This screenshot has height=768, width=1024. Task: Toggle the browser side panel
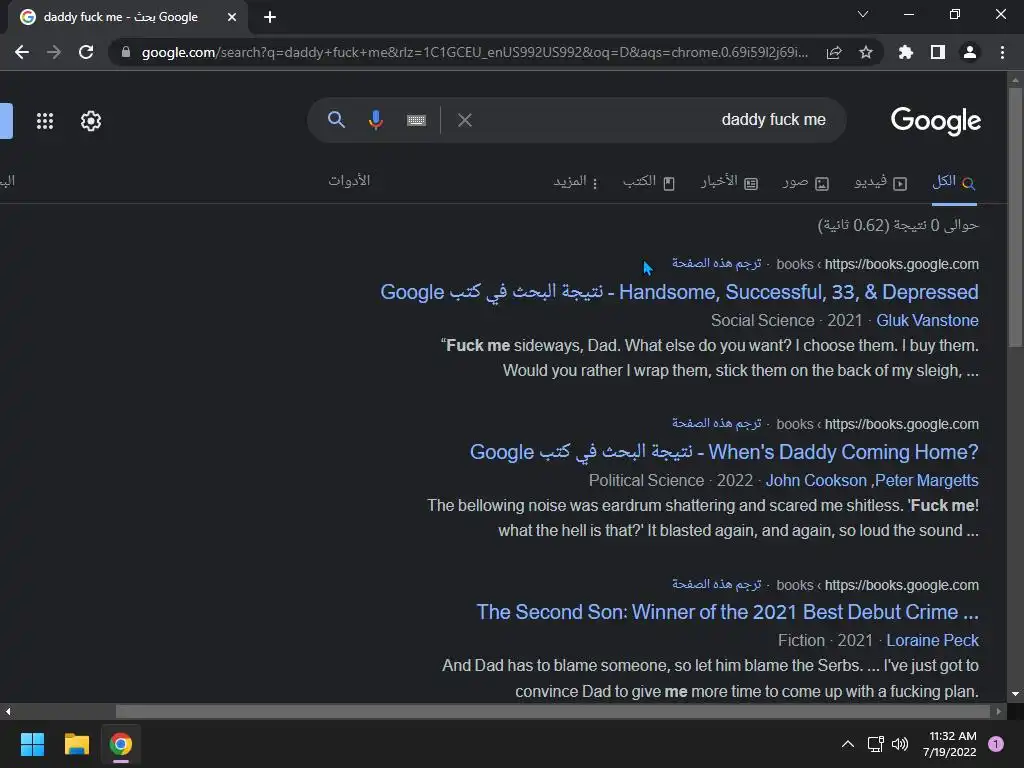938,52
